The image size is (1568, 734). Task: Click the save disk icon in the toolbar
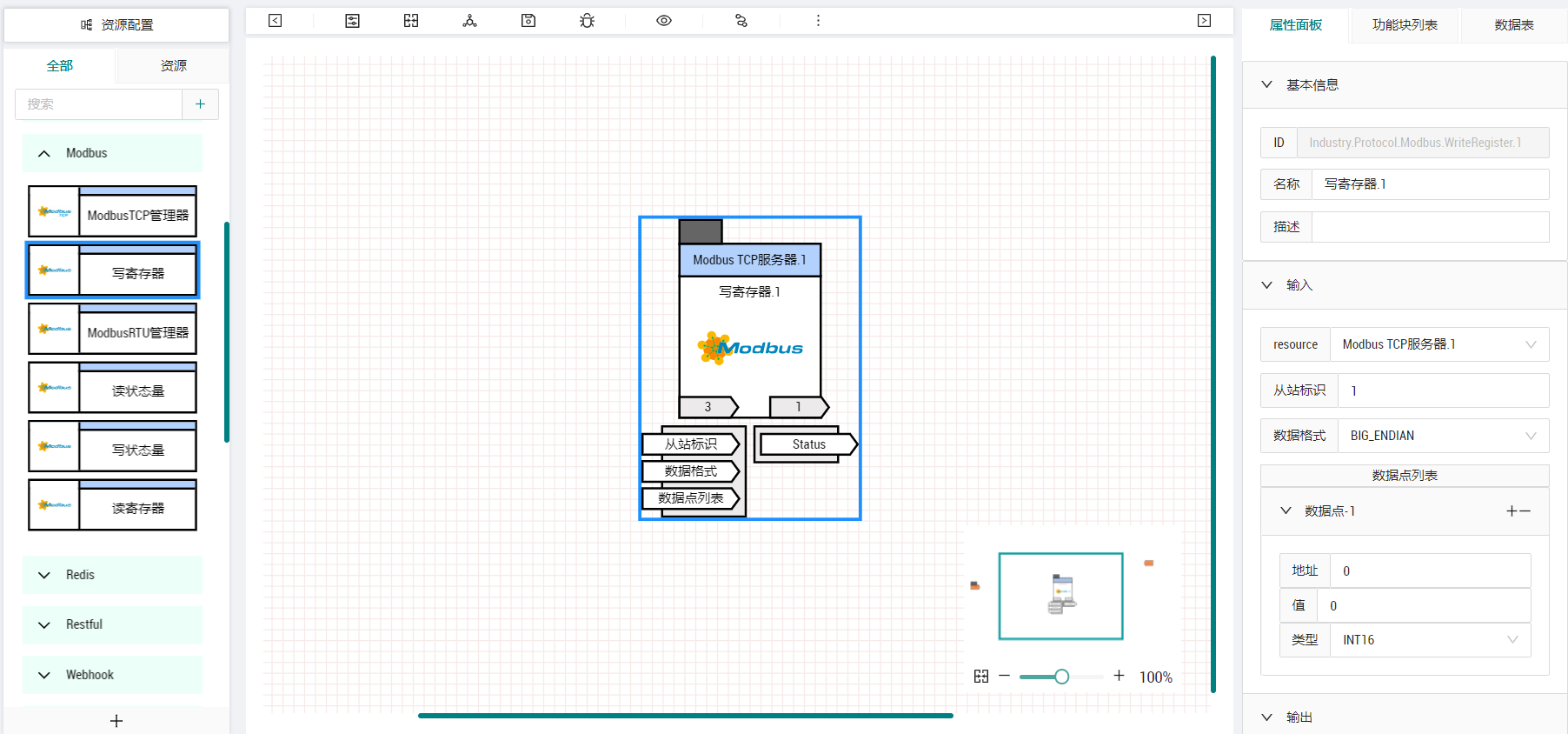[528, 21]
